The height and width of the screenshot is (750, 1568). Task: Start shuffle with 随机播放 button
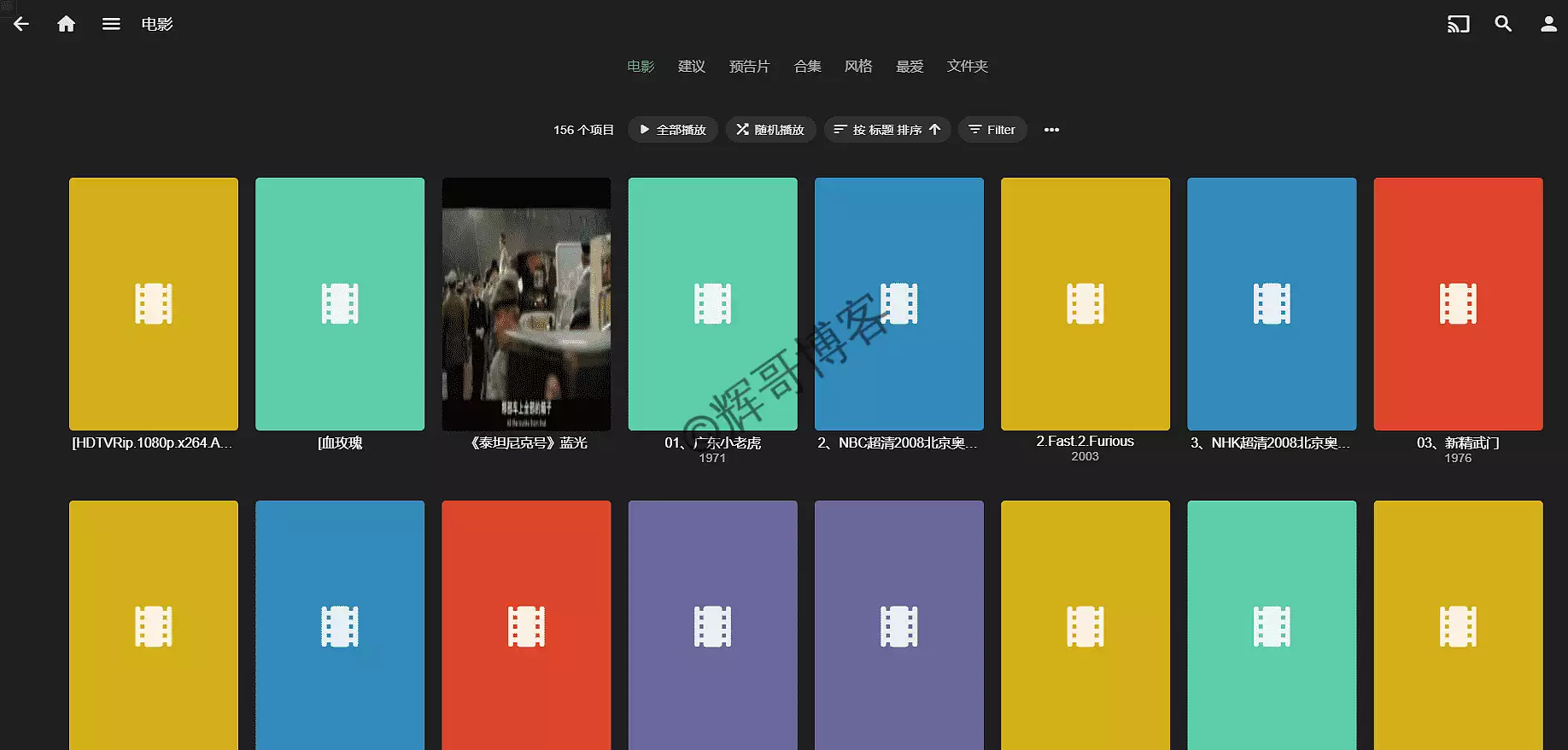(x=771, y=130)
